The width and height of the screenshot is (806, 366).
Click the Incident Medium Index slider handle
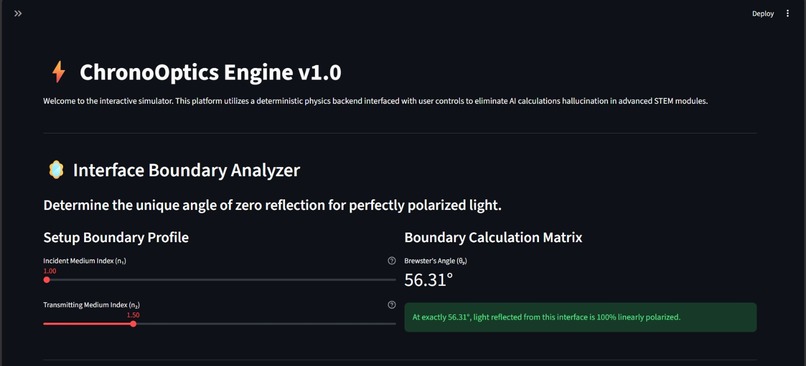coord(47,280)
